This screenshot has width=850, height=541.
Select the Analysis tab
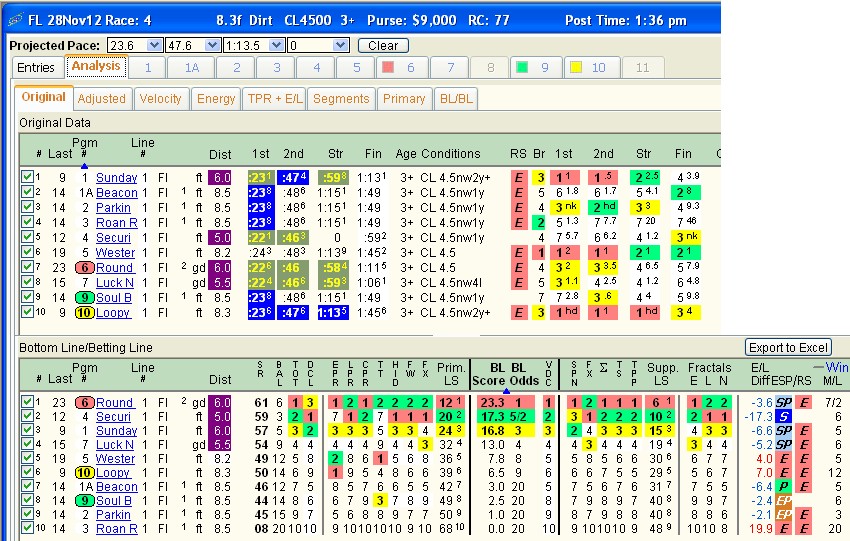point(96,66)
